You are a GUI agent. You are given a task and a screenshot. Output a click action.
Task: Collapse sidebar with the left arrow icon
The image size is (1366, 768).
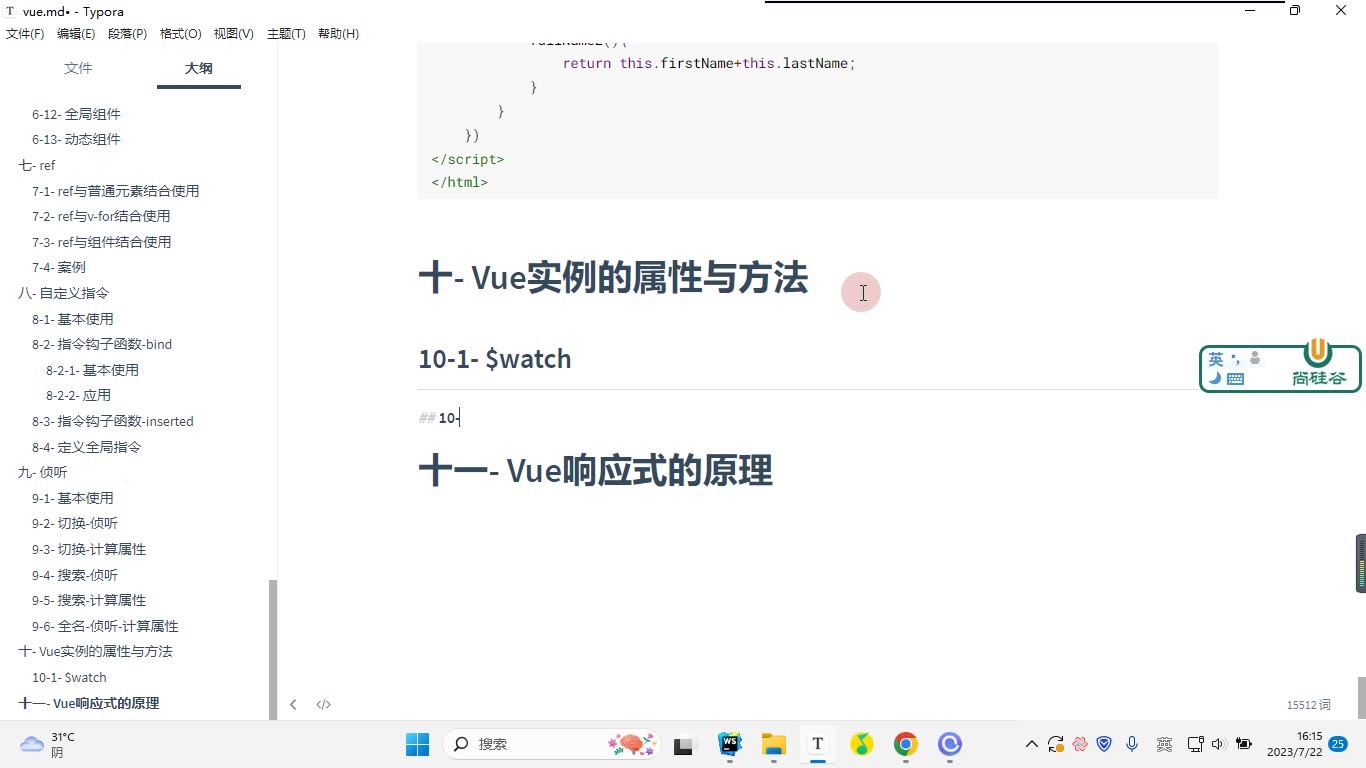pos(293,704)
